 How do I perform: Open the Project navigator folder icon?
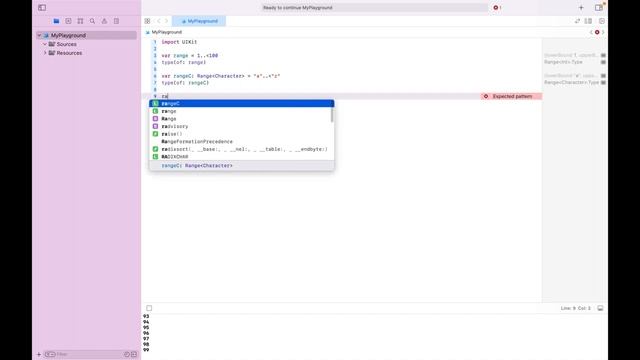pyautogui.click(x=56, y=21)
